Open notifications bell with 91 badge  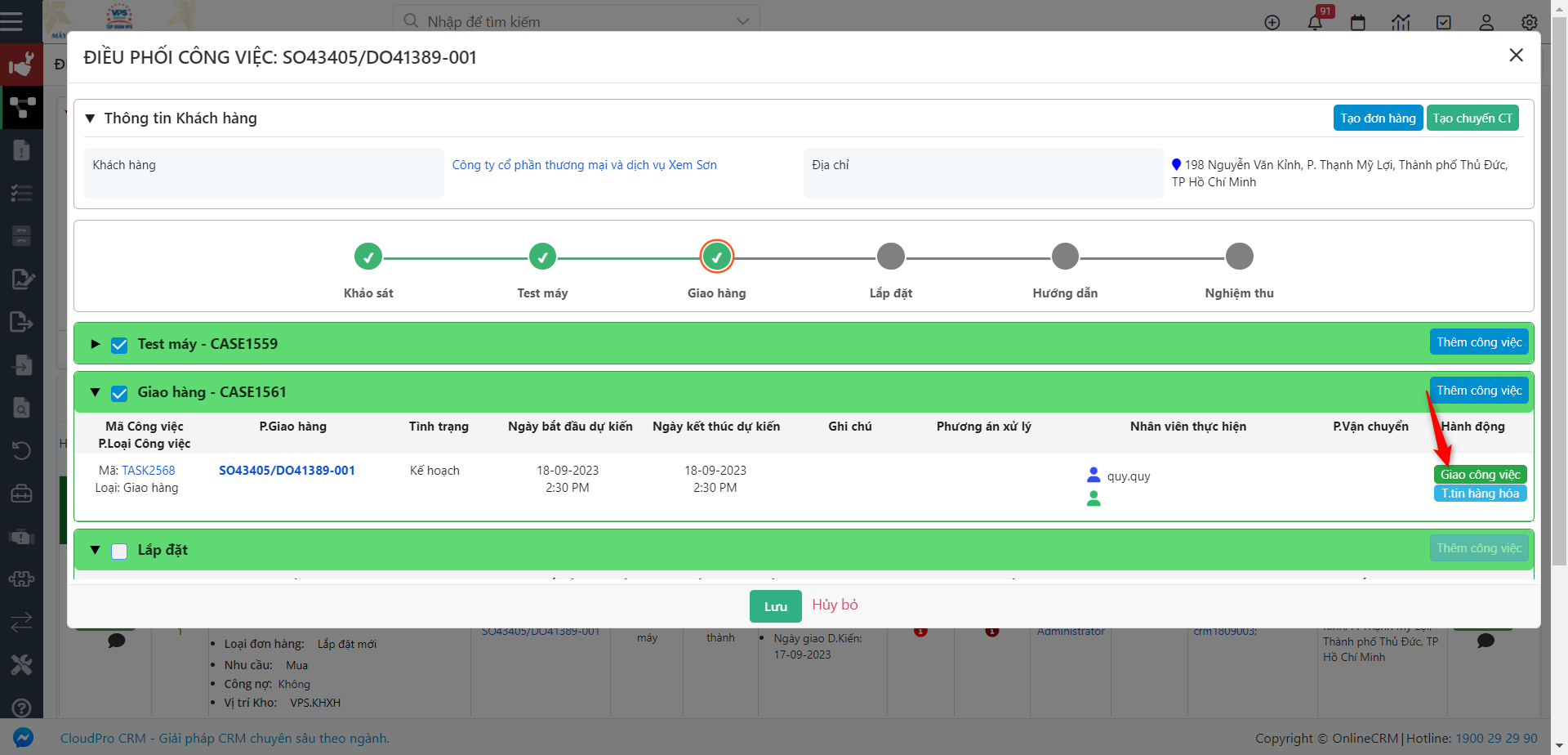[1315, 23]
